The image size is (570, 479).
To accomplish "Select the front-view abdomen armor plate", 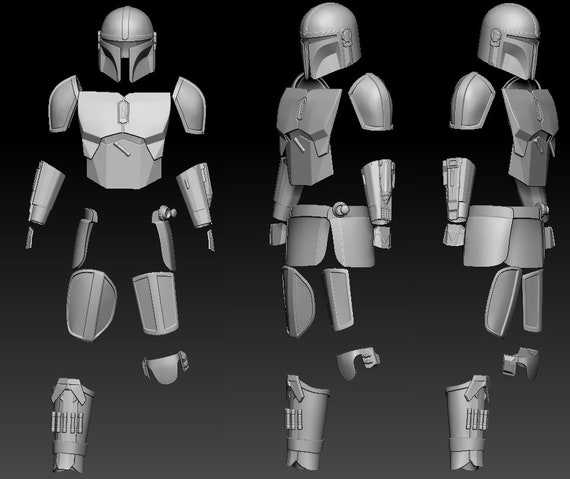I will click(x=124, y=161).
